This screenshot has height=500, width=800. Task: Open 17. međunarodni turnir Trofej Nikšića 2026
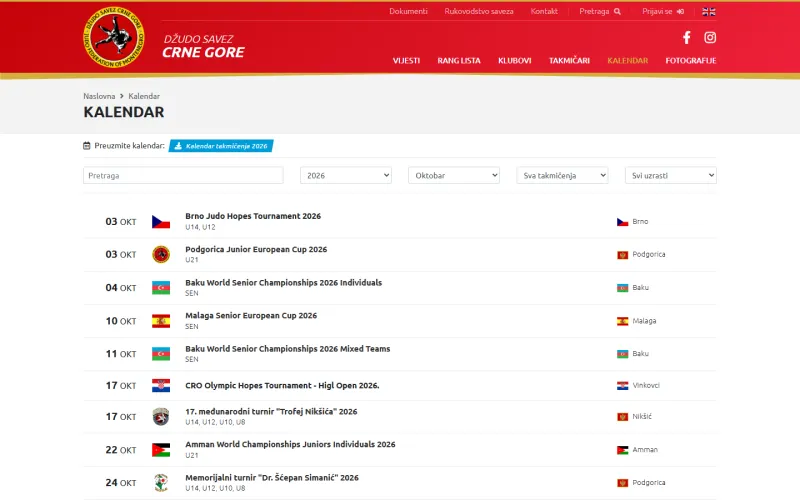pyautogui.click(x=271, y=412)
